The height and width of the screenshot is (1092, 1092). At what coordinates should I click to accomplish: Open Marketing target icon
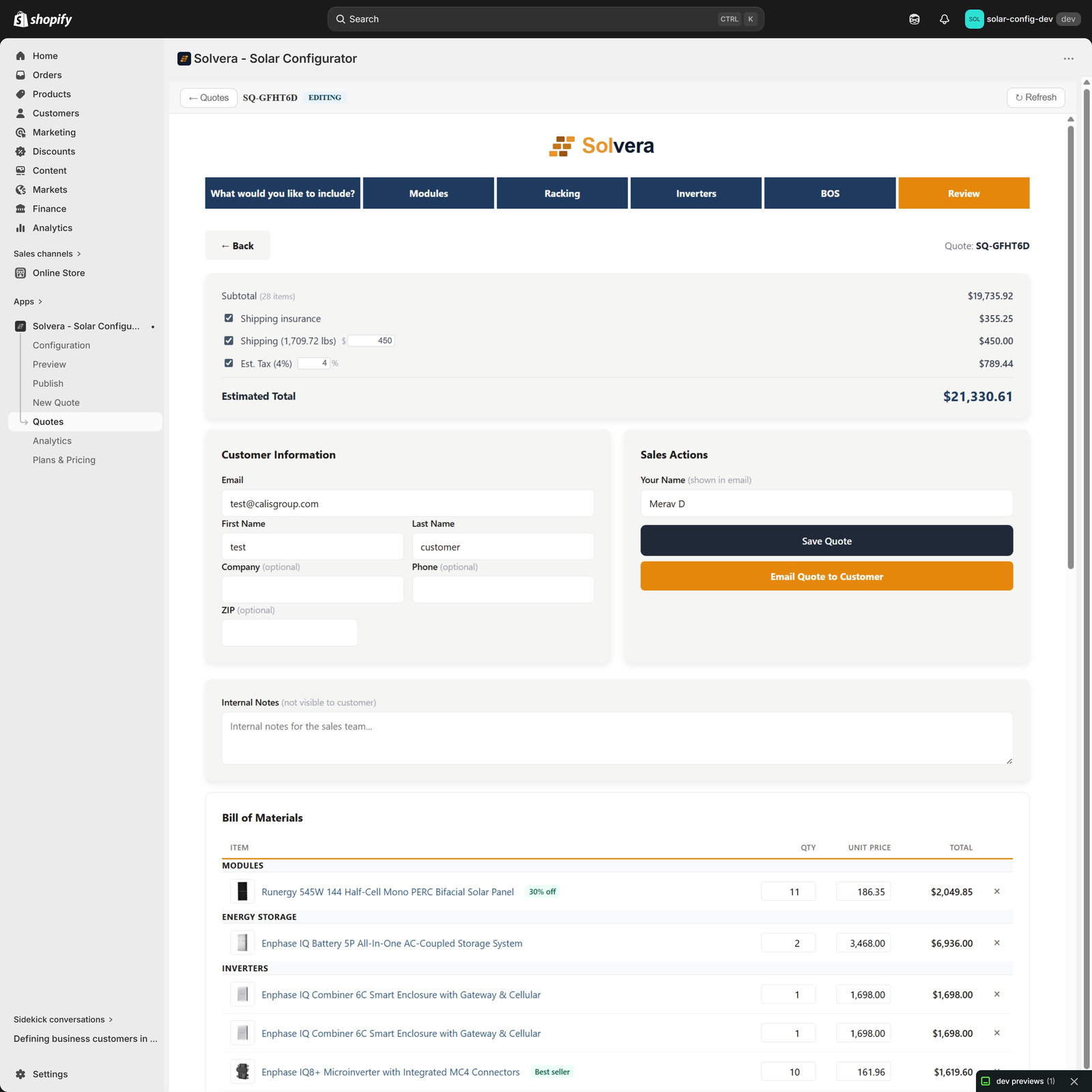tap(20, 132)
